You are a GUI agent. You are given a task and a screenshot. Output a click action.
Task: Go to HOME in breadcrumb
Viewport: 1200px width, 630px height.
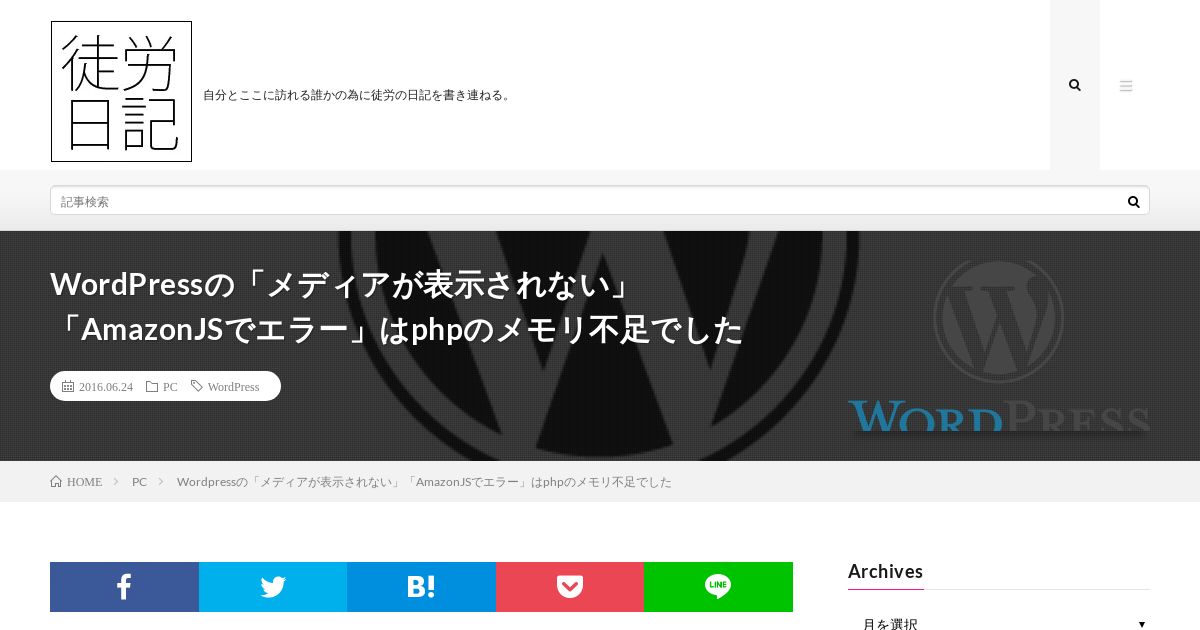pyautogui.click(x=84, y=482)
